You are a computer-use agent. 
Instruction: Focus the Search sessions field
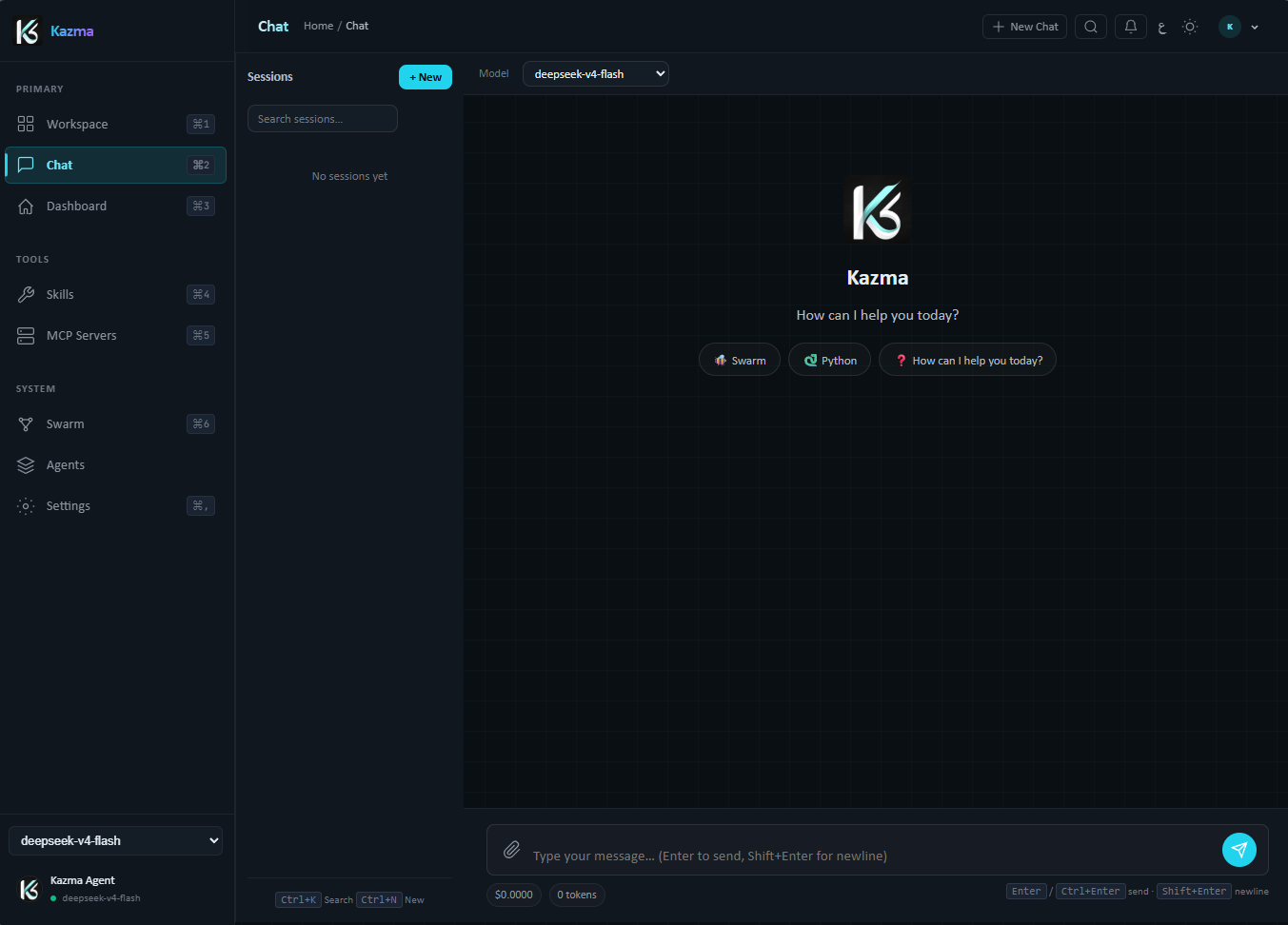coord(323,119)
